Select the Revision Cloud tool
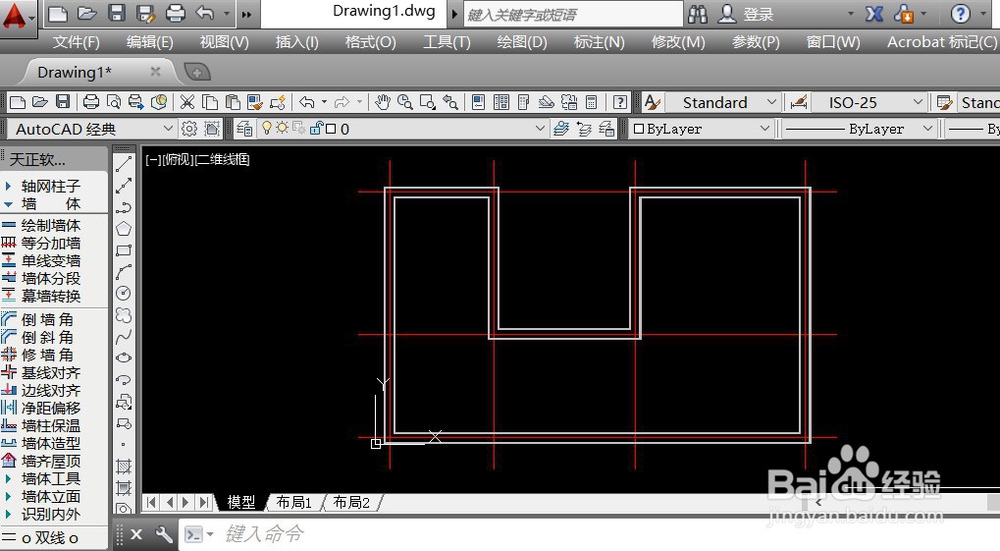Image resolution: width=1000 pixels, height=551 pixels. [124, 315]
